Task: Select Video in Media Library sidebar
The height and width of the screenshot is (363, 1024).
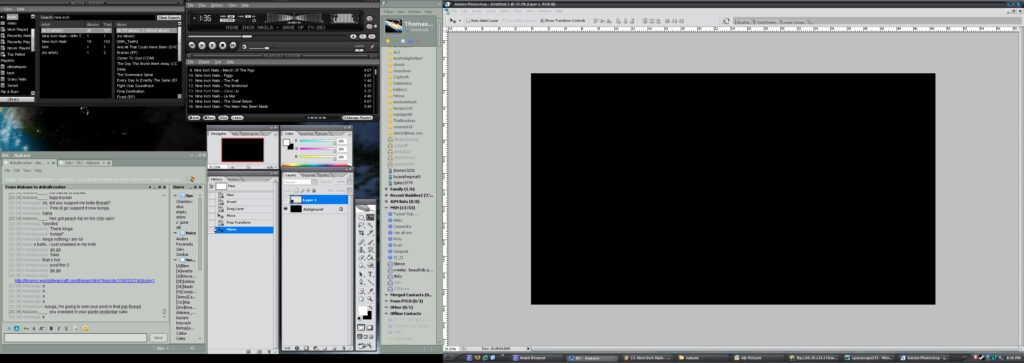Action: tap(12, 23)
